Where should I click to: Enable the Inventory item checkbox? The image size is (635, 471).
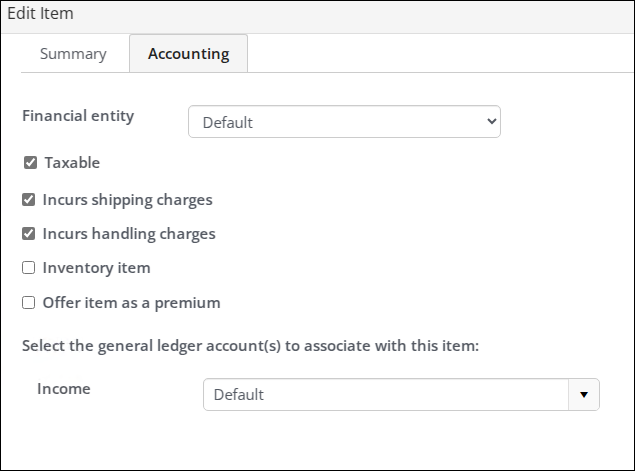click(x=29, y=268)
